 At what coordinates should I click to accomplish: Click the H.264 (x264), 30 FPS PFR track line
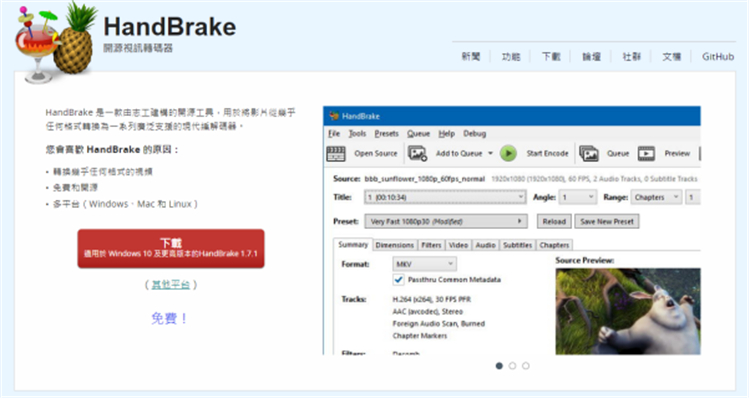pos(431,299)
